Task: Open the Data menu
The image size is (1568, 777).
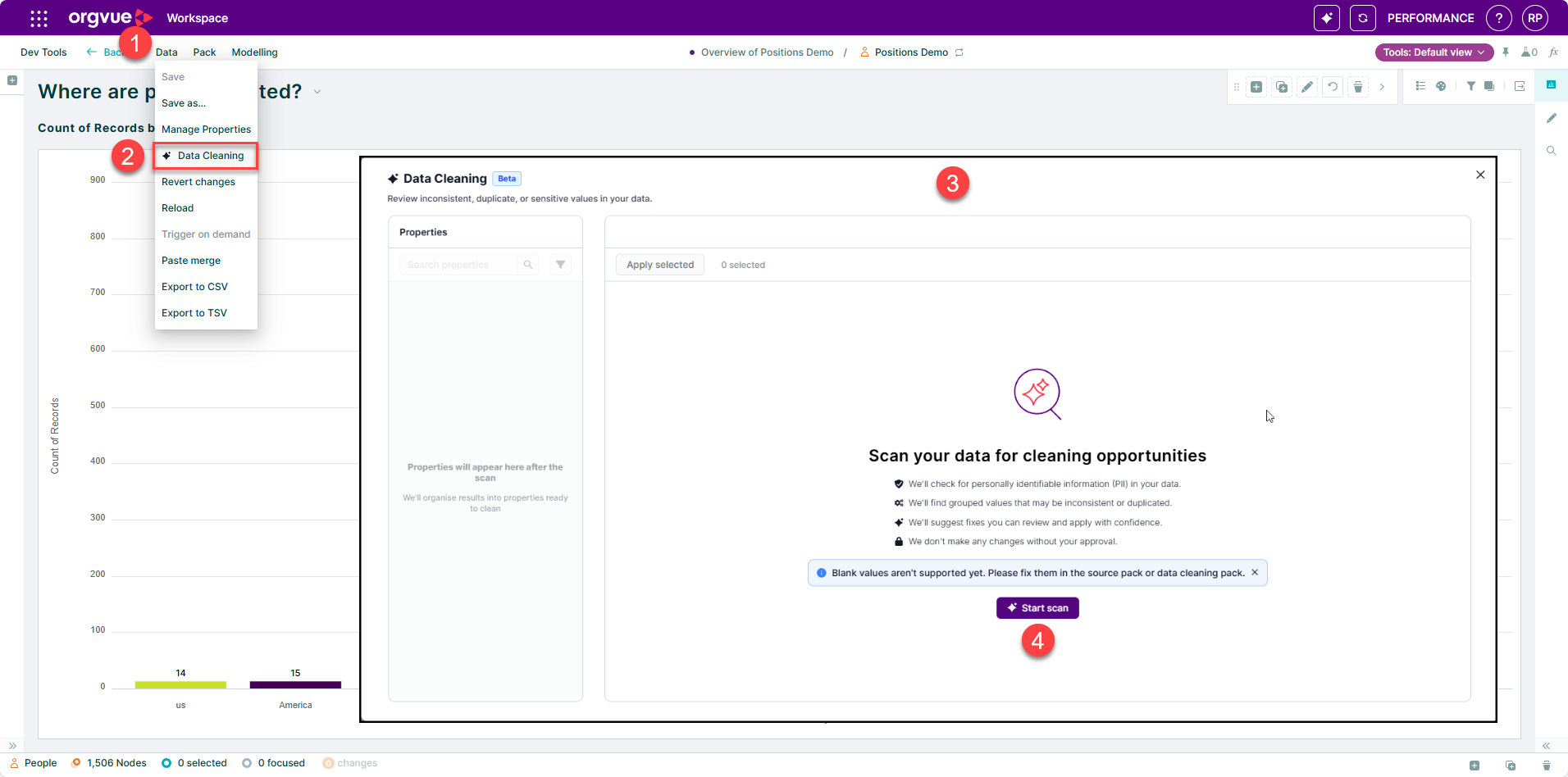Action: click(x=166, y=52)
